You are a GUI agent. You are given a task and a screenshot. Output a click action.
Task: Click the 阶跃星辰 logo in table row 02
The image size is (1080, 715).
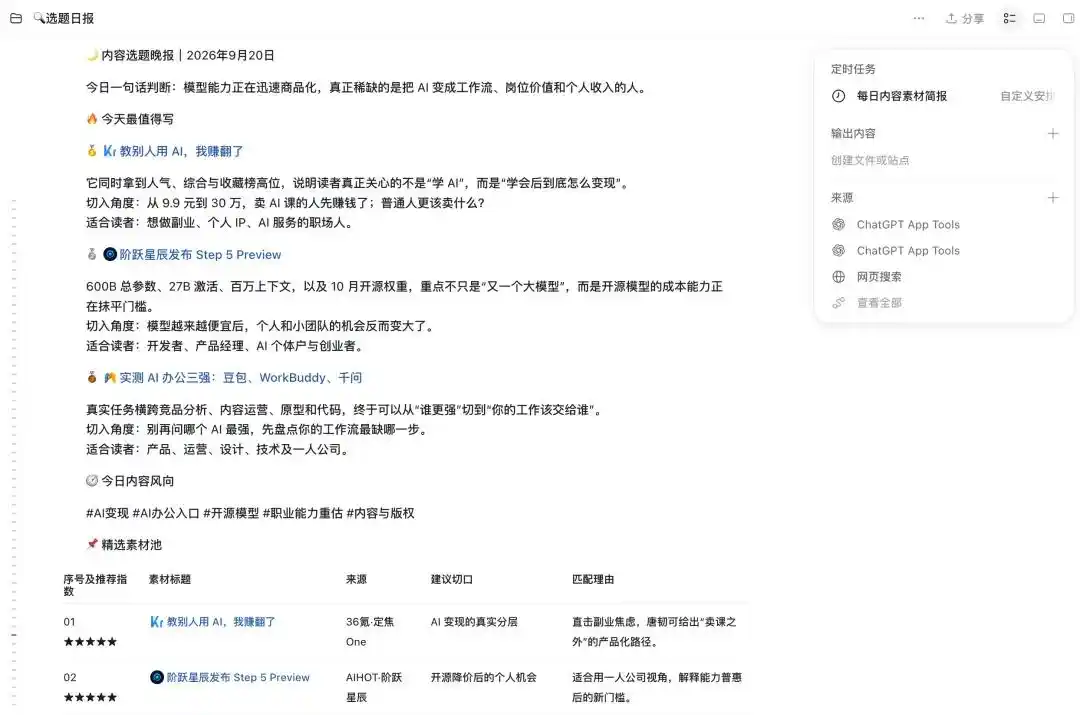tap(156, 678)
